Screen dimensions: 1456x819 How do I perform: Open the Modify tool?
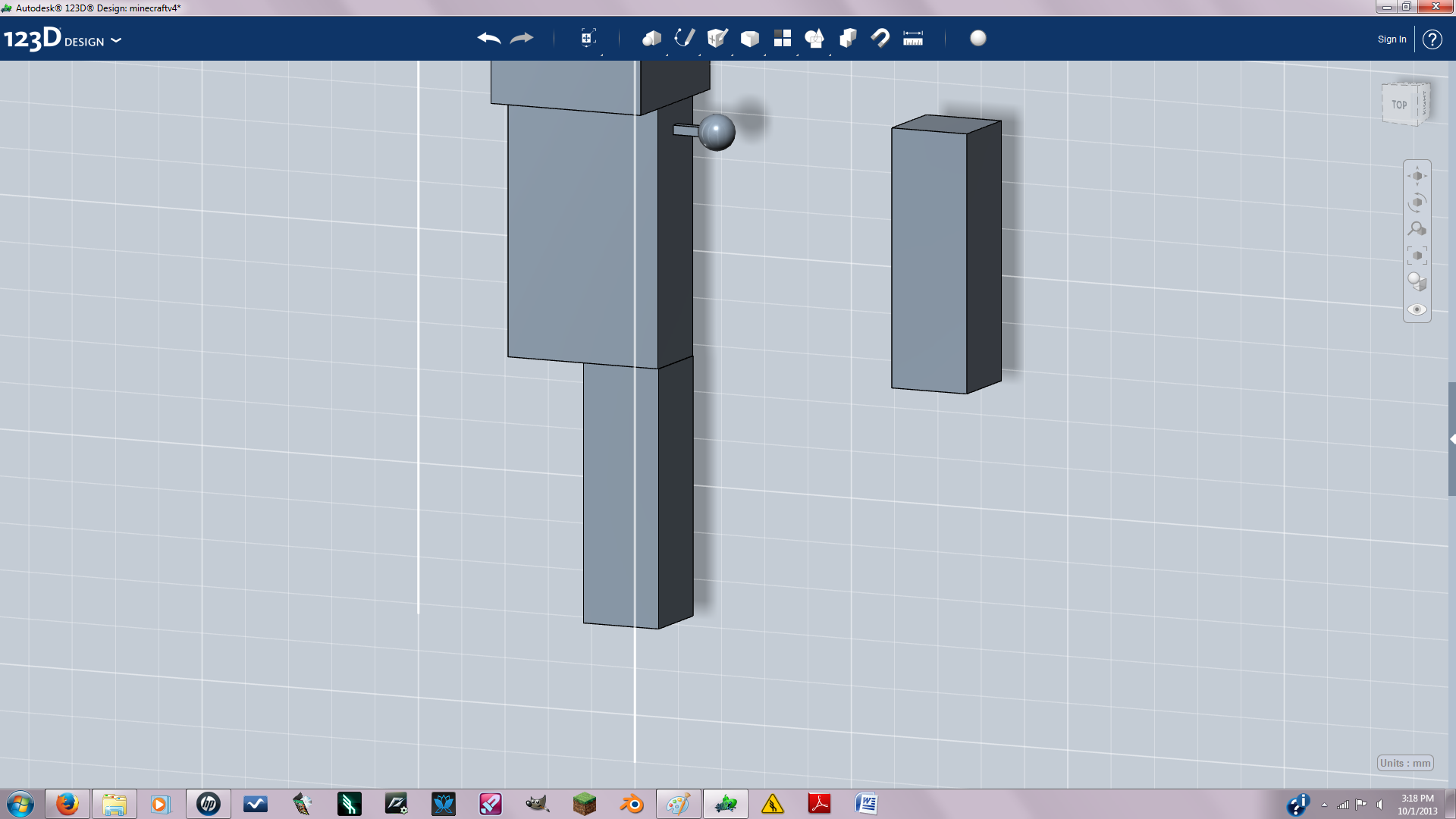[750, 39]
